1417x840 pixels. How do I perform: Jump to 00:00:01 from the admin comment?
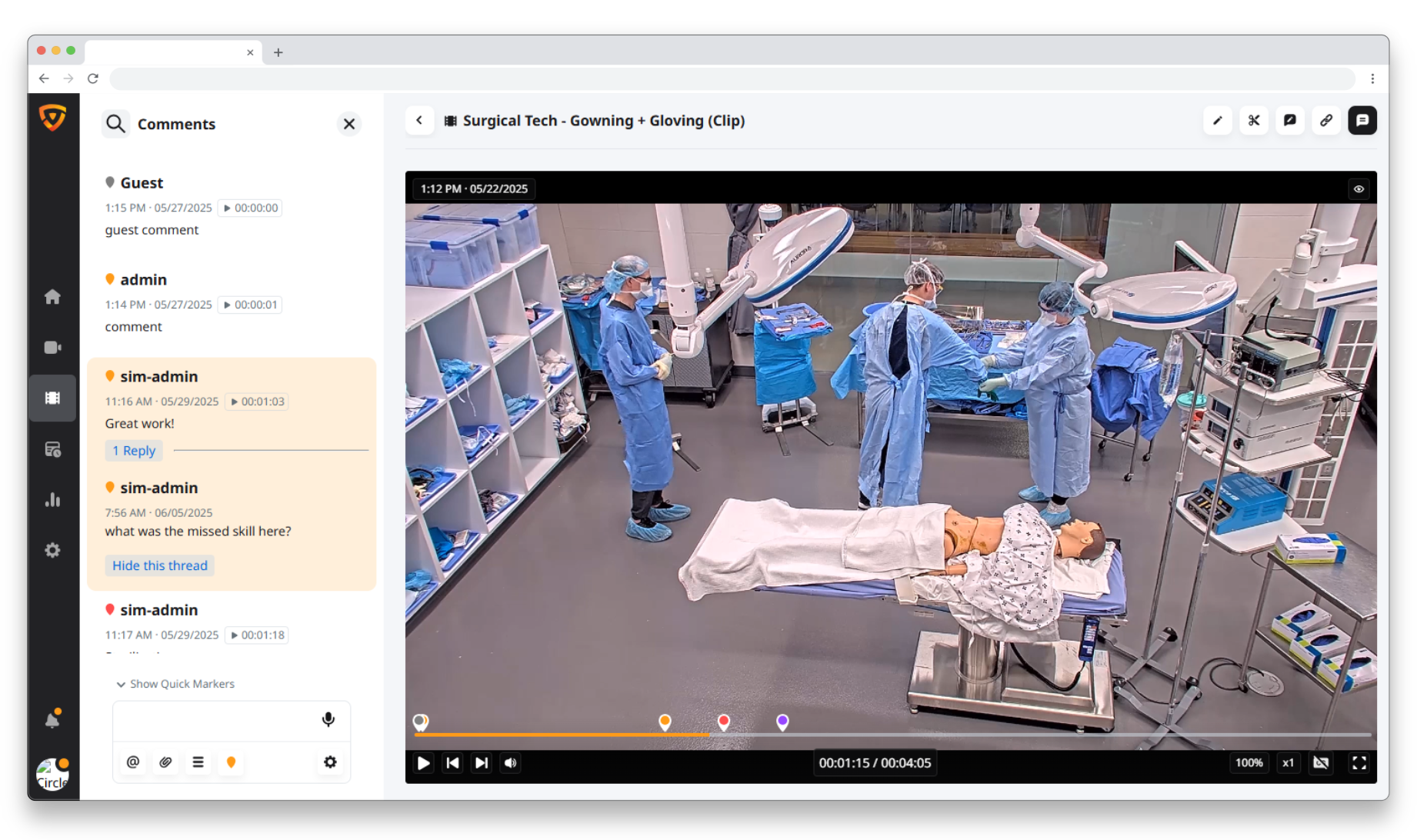point(250,305)
